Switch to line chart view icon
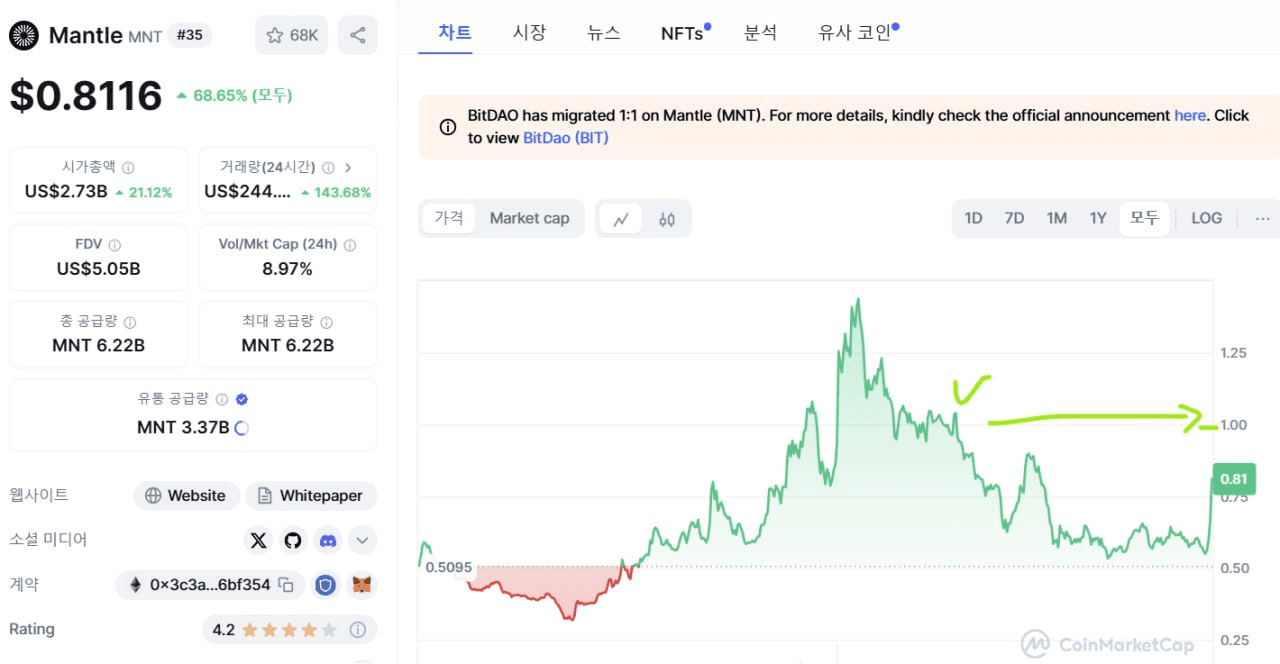Image resolution: width=1280 pixels, height=664 pixels. (x=621, y=219)
